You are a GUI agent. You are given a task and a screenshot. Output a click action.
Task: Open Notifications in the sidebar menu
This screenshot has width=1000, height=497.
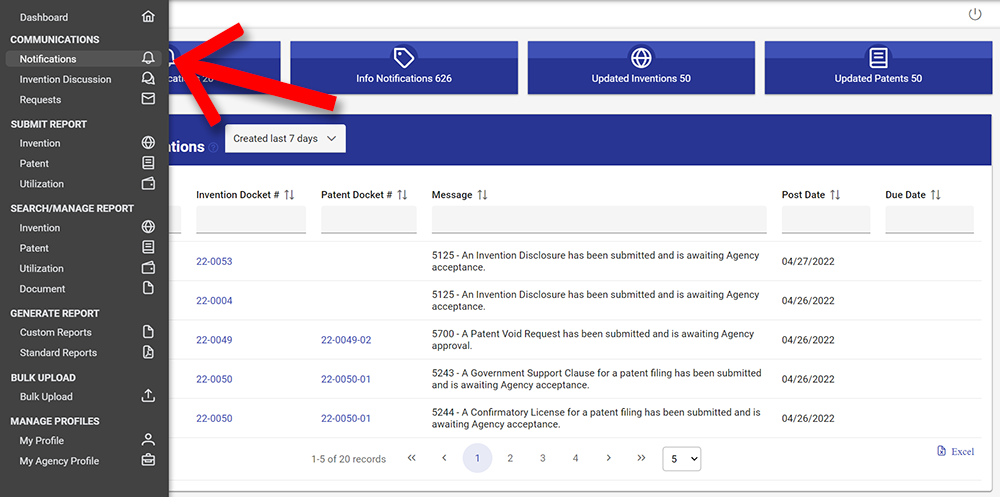(48, 59)
